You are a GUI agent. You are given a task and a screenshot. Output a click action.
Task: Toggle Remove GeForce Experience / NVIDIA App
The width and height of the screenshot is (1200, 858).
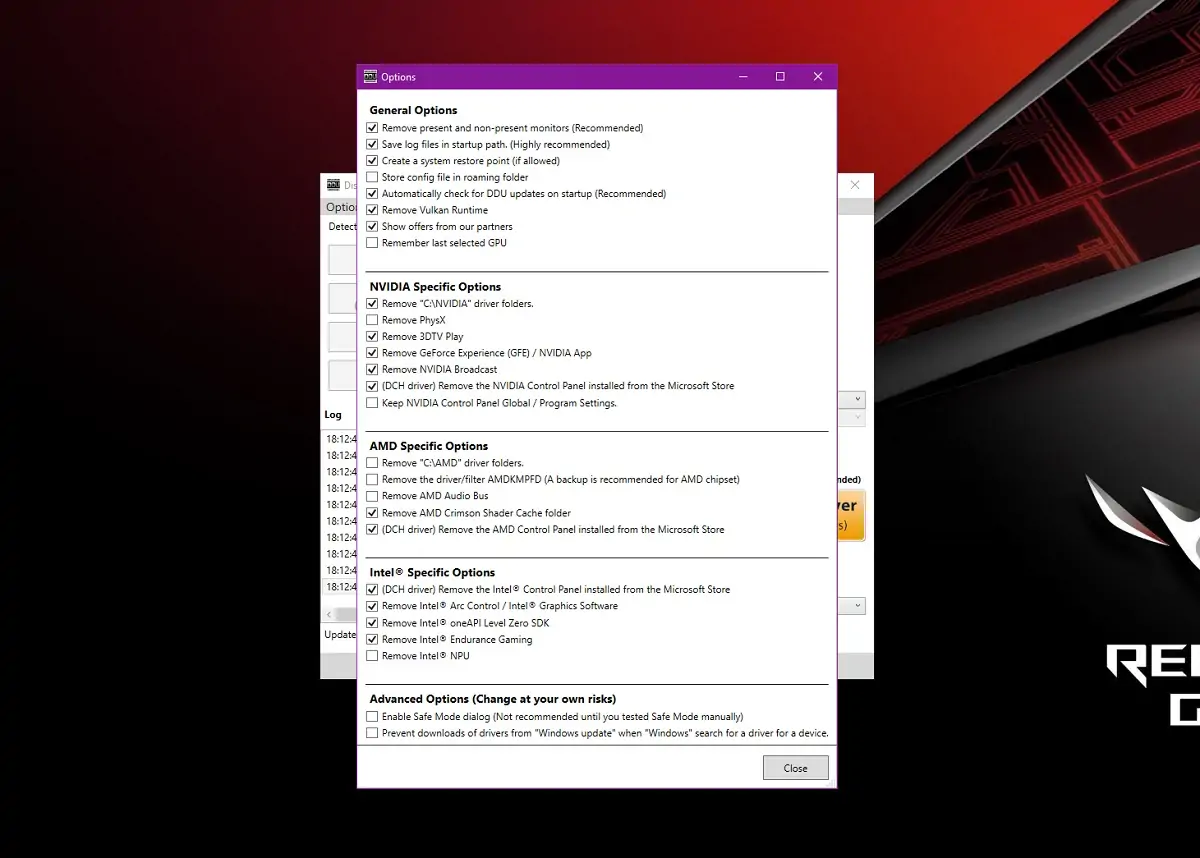coord(372,353)
